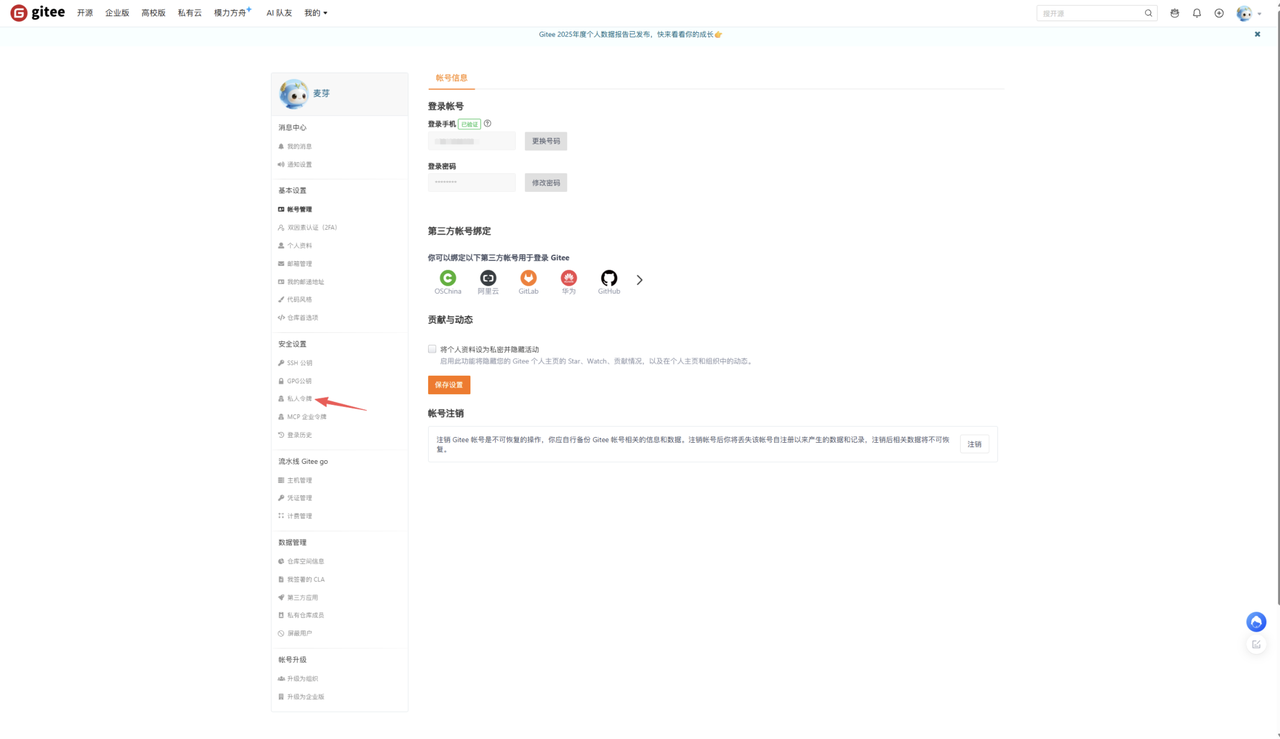Expand the user avatar dropdown in header
This screenshot has width=1280, height=739.
[x=1249, y=13]
